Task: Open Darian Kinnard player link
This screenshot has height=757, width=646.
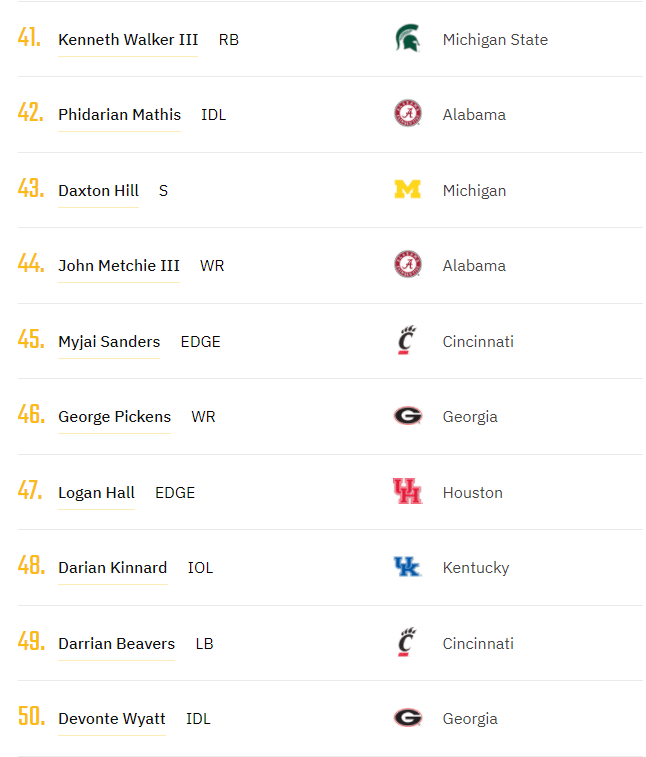Action: click(112, 568)
